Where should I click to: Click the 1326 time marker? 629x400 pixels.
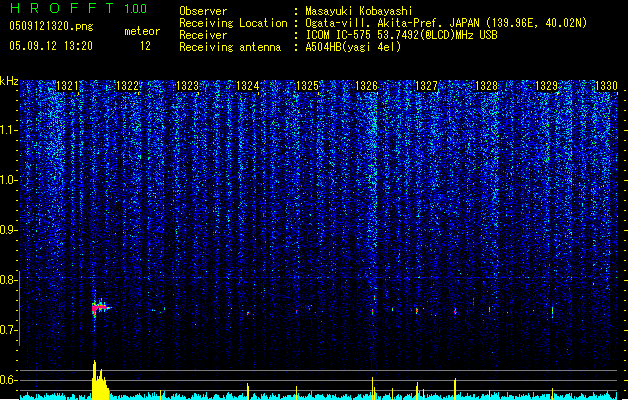point(367,86)
